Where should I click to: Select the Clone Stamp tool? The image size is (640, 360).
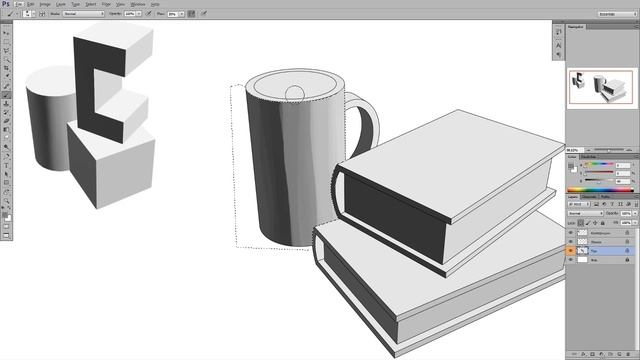click(x=6, y=104)
